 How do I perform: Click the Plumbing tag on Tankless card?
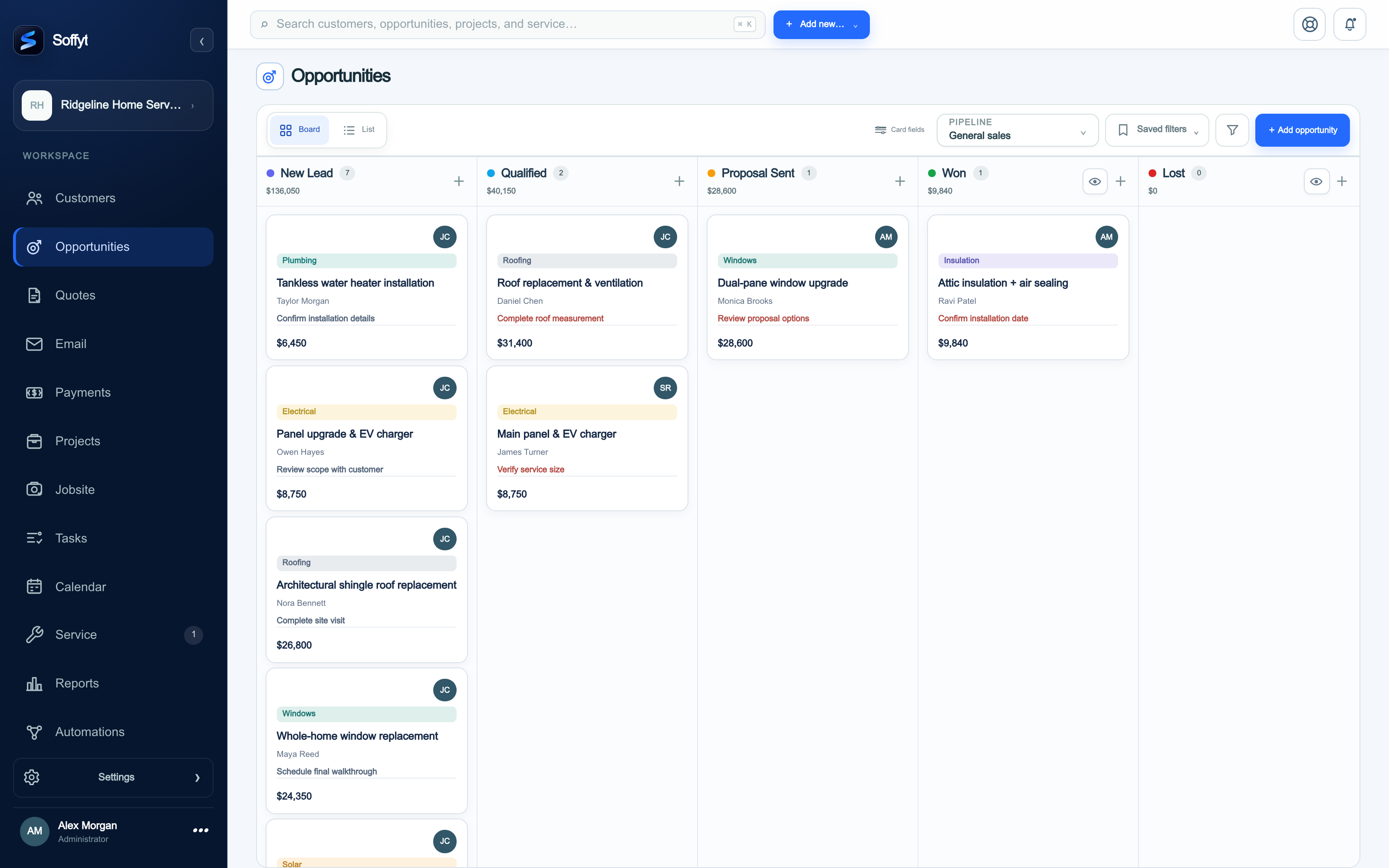pos(366,261)
